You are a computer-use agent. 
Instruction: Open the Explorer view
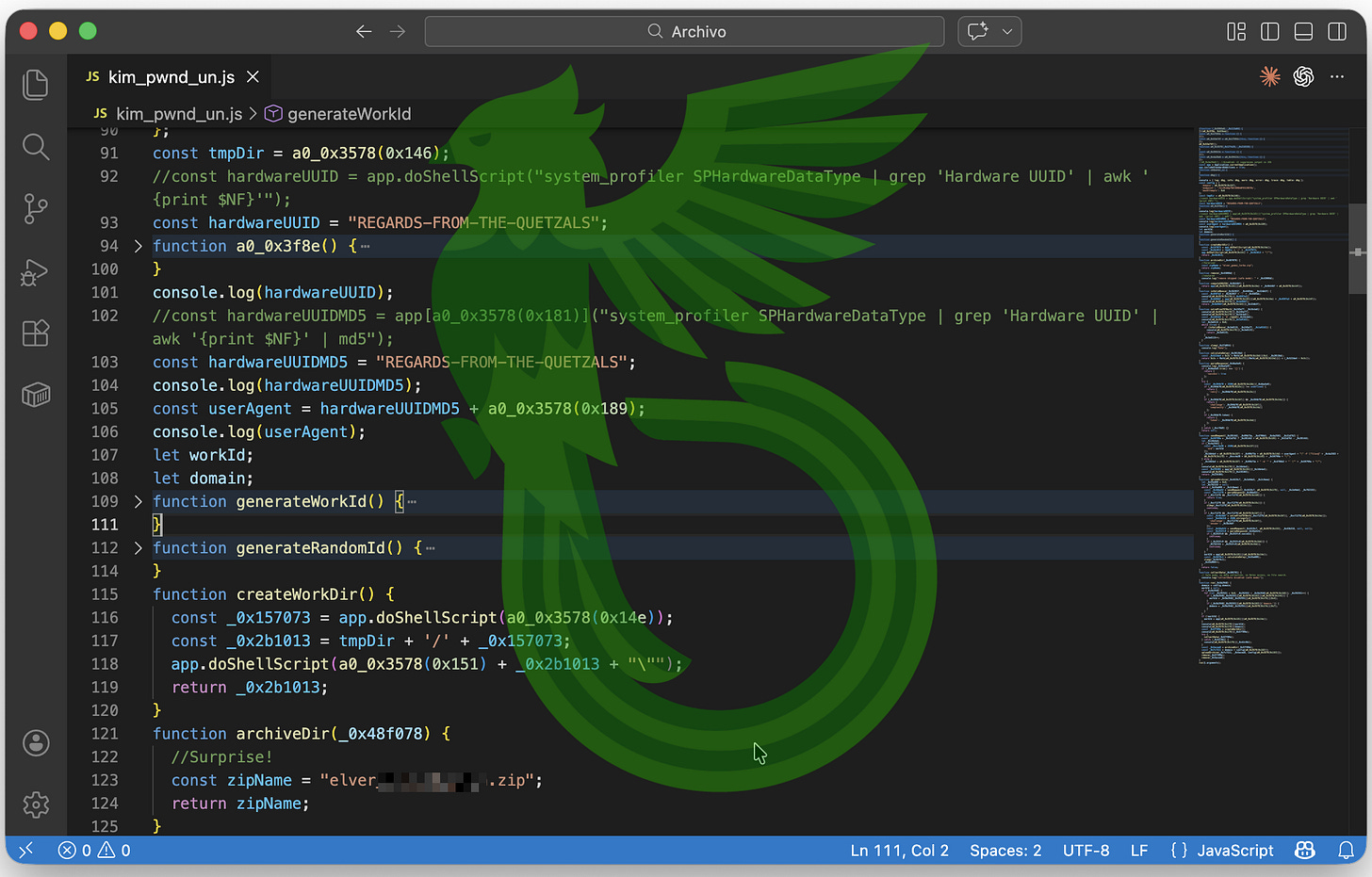click(x=36, y=85)
